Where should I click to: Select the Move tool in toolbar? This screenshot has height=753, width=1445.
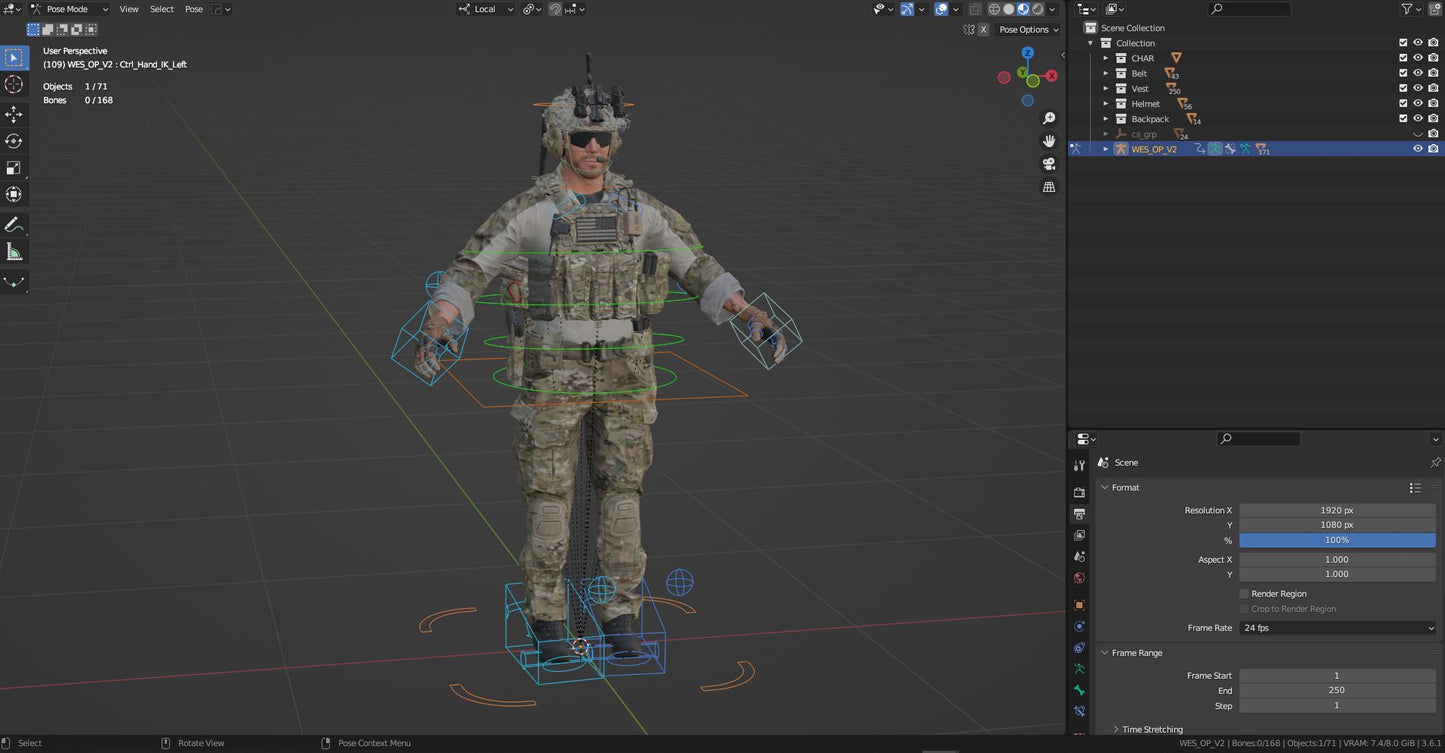coord(14,114)
